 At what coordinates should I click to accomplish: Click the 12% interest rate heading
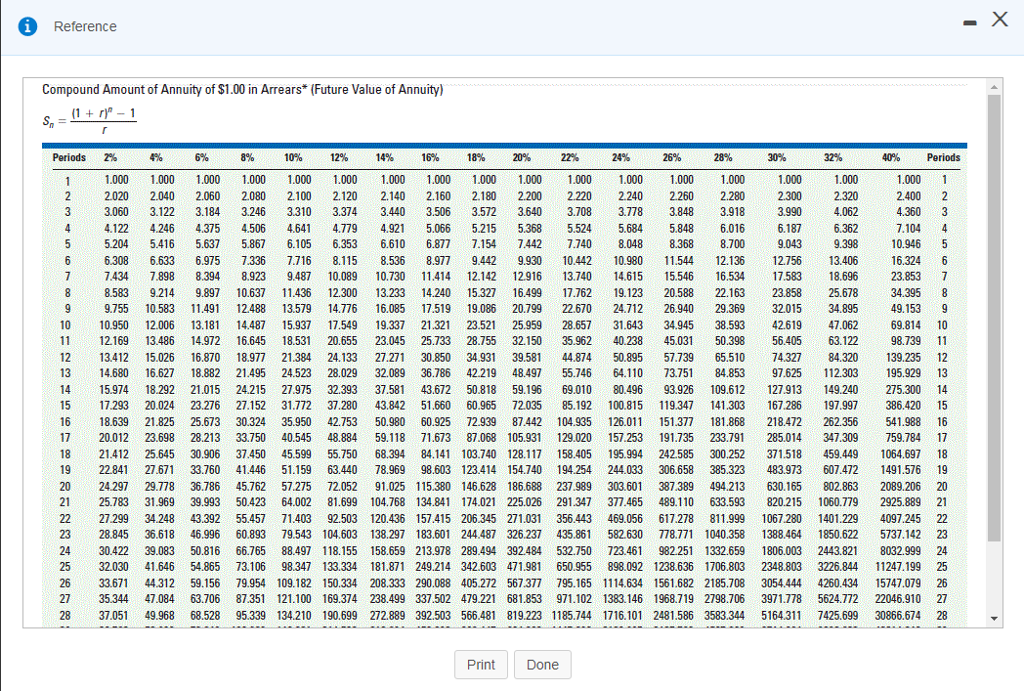pyautogui.click(x=339, y=157)
